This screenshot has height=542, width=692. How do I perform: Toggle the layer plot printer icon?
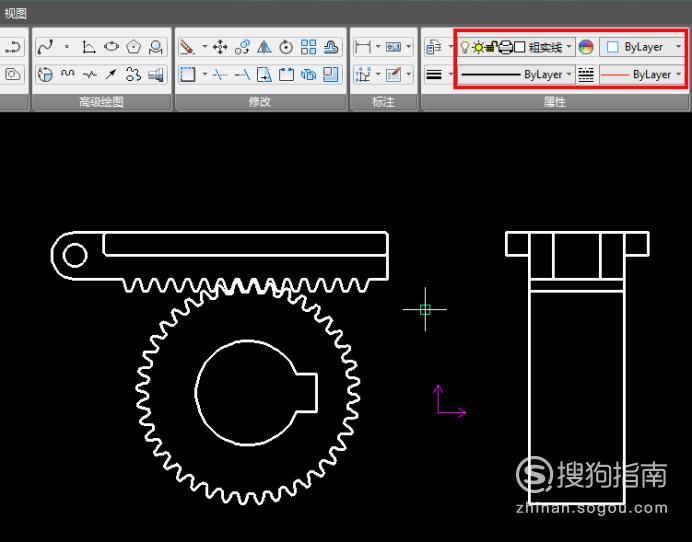[x=506, y=47]
